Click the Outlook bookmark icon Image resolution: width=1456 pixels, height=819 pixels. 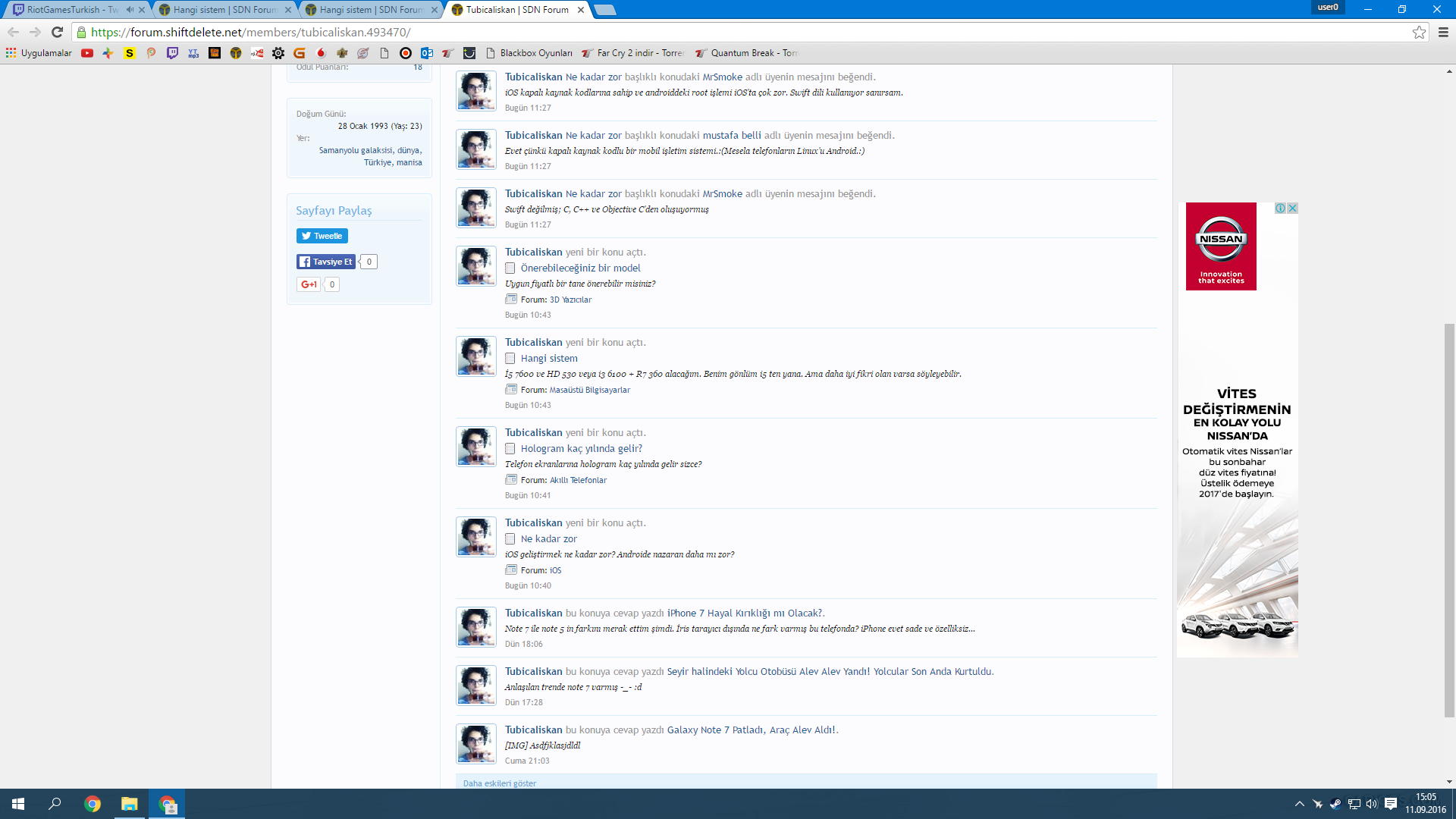tap(427, 53)
